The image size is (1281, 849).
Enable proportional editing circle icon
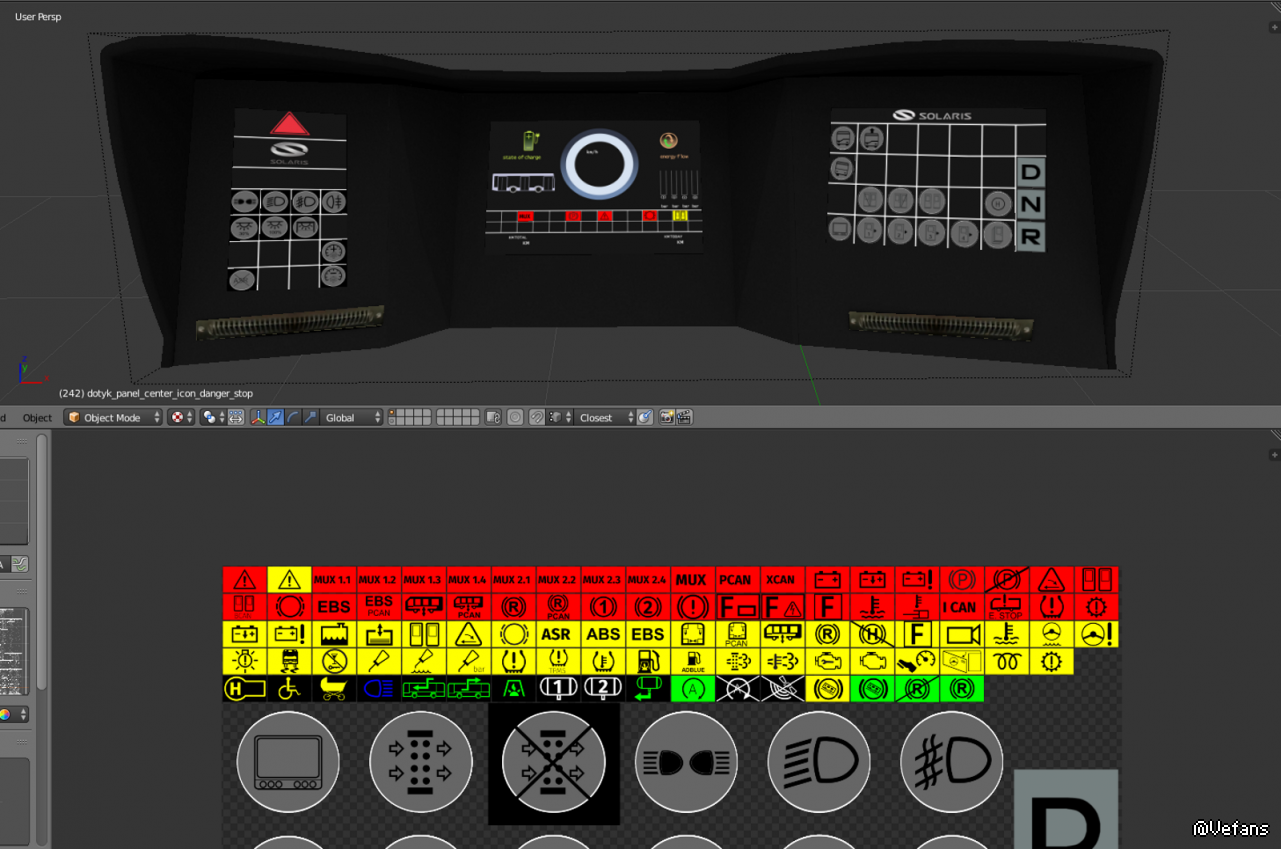point(515,418)
